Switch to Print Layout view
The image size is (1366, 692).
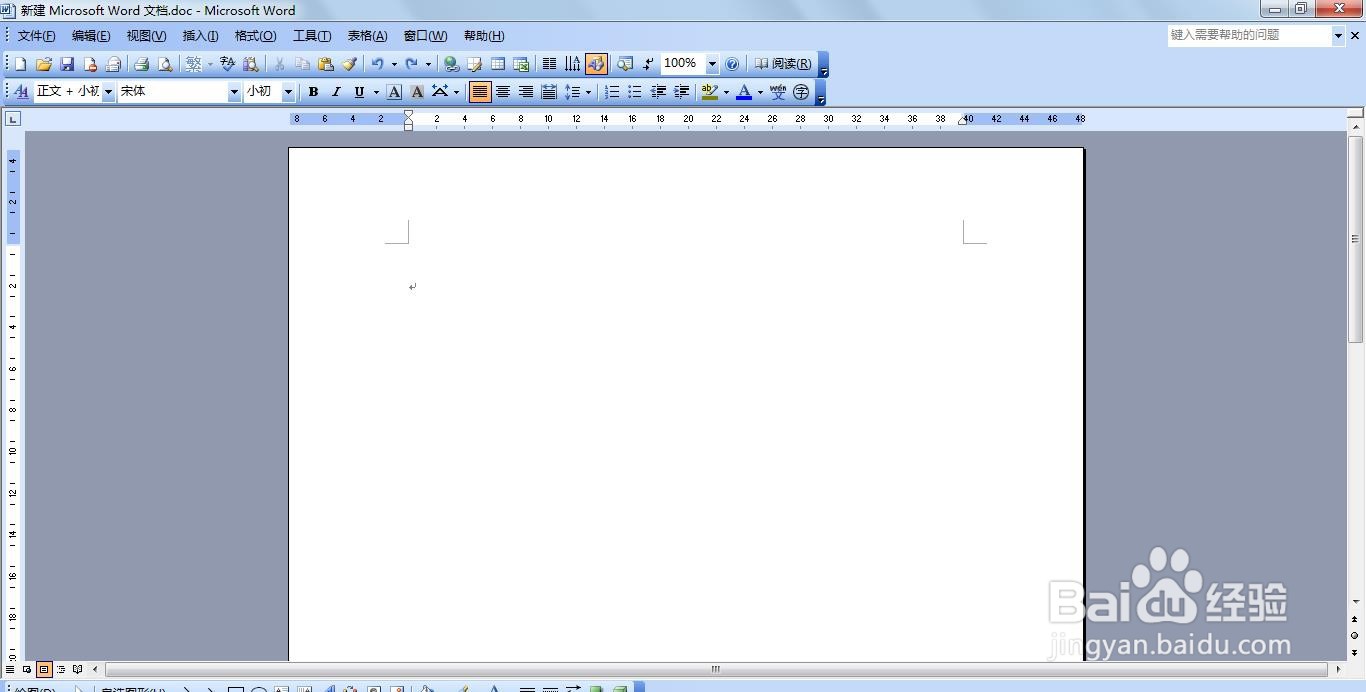pyautogui.click(x=44, y=669)
